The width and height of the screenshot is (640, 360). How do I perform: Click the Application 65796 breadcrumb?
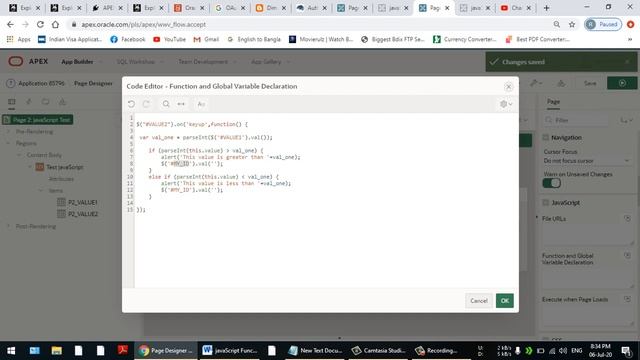[x=41, y=83]
